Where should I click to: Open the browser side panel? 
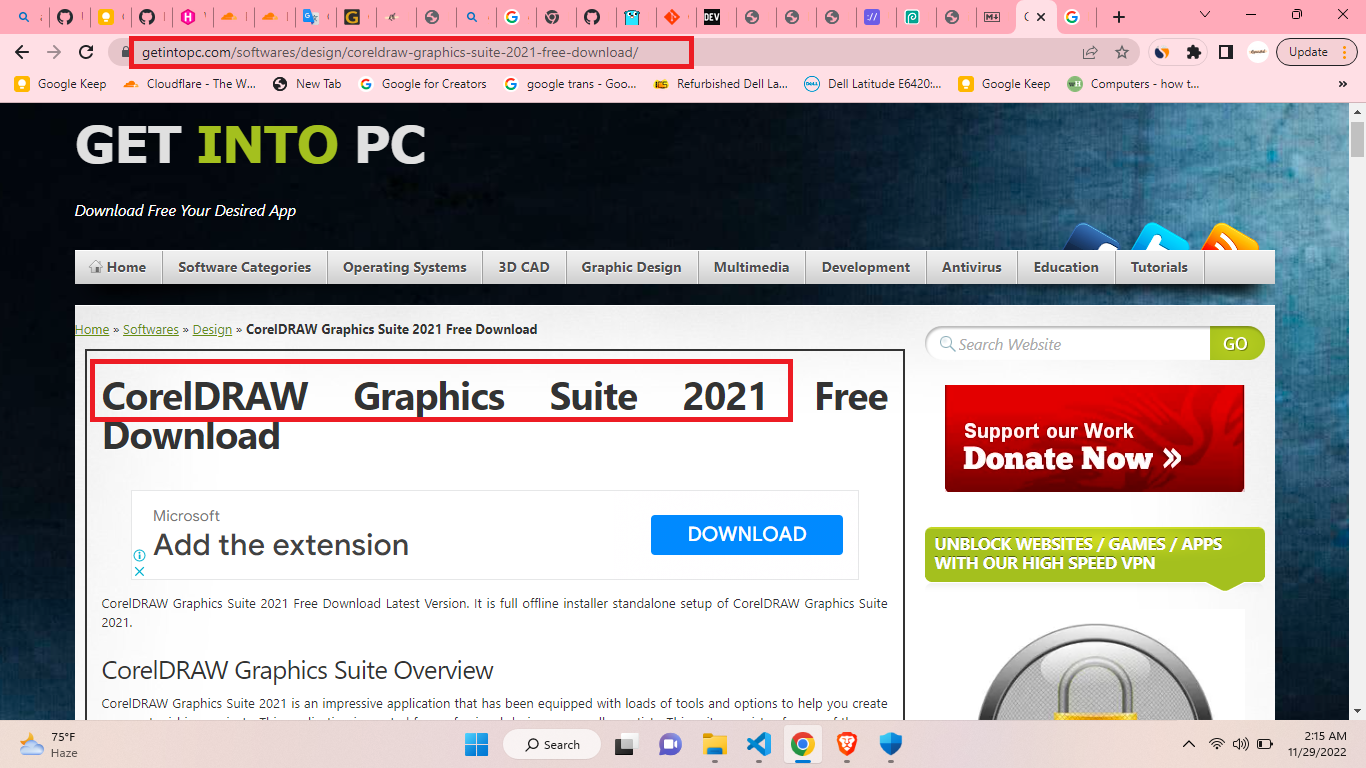point(1225,52)
